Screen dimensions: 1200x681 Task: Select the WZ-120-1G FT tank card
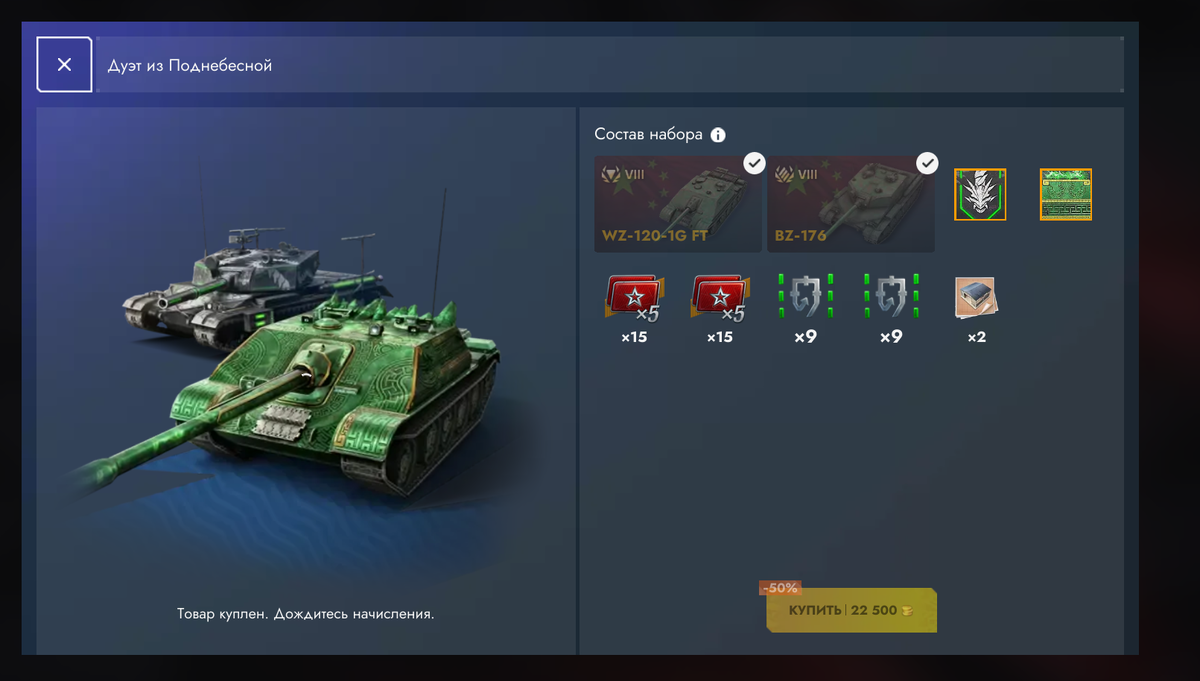(678, 203)
